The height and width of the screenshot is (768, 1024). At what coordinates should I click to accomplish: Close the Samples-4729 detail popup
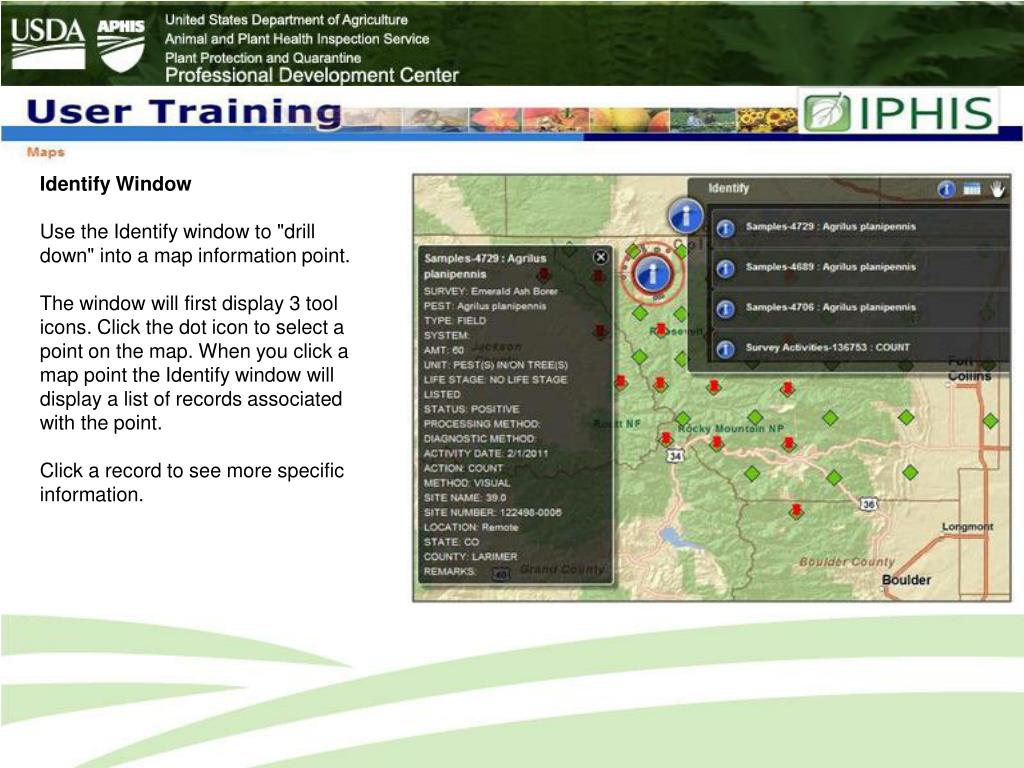pyautogui.click(x=600, y=257)
